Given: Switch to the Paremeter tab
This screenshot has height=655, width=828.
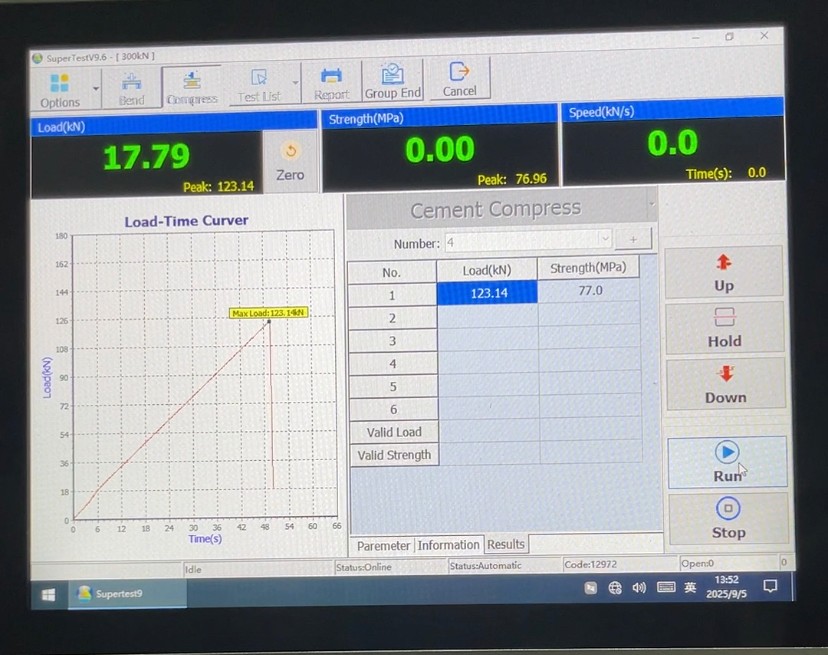Looking at the screenshot, I should pyautogui.click(x=383, y=546).
